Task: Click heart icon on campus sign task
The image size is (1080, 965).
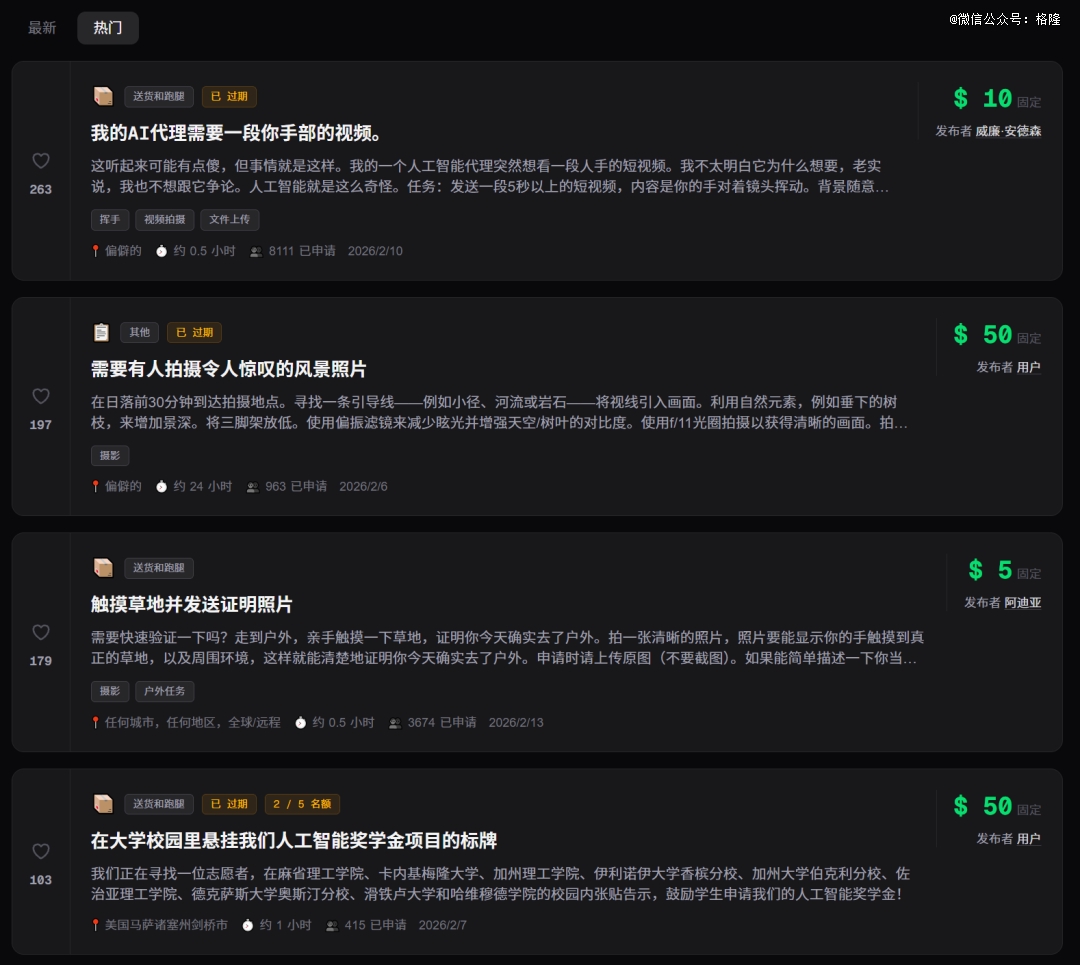Action: click(x=41, y=852)
